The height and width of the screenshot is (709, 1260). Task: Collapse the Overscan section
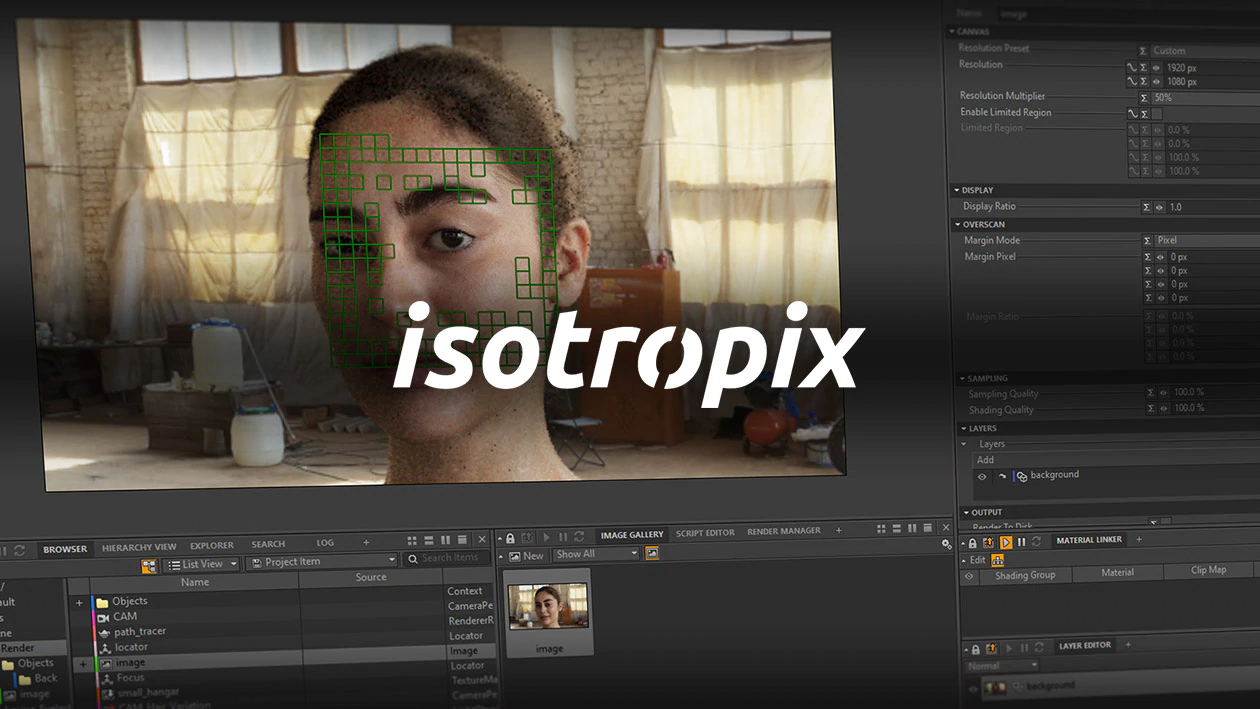957,225
